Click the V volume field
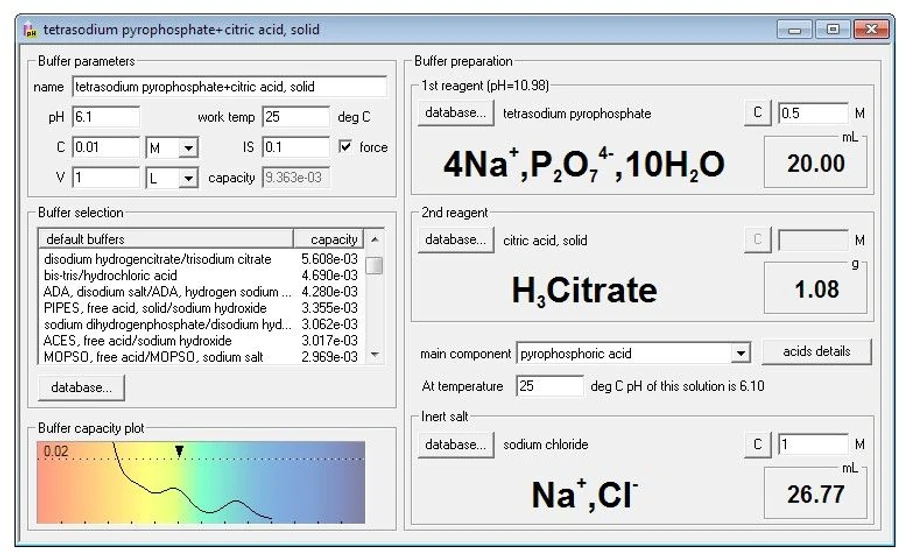The width and height of the screenshot is (909, 551). click(x=106, y=177)
